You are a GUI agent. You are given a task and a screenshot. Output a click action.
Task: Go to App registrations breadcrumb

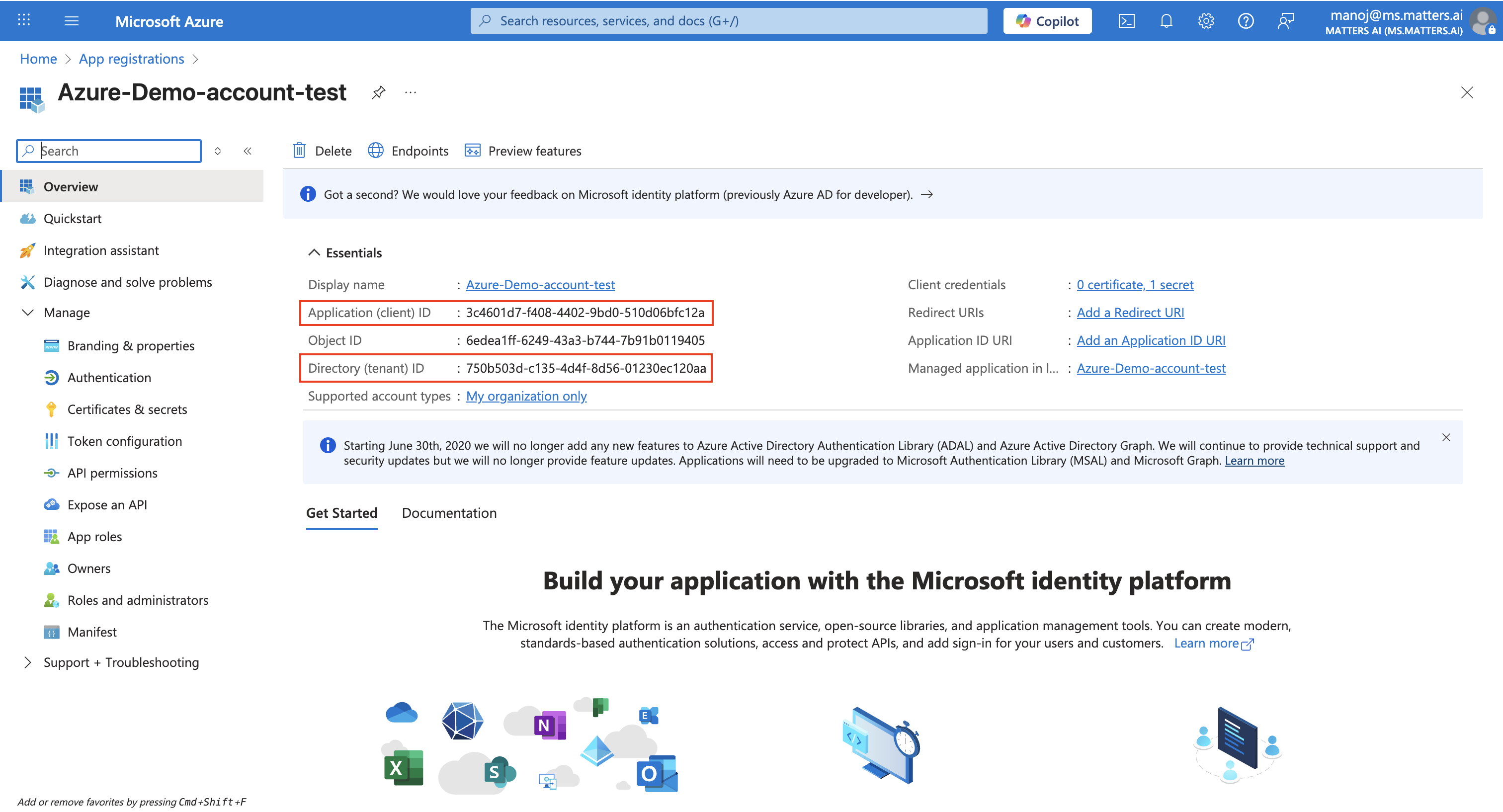[132, 59]
